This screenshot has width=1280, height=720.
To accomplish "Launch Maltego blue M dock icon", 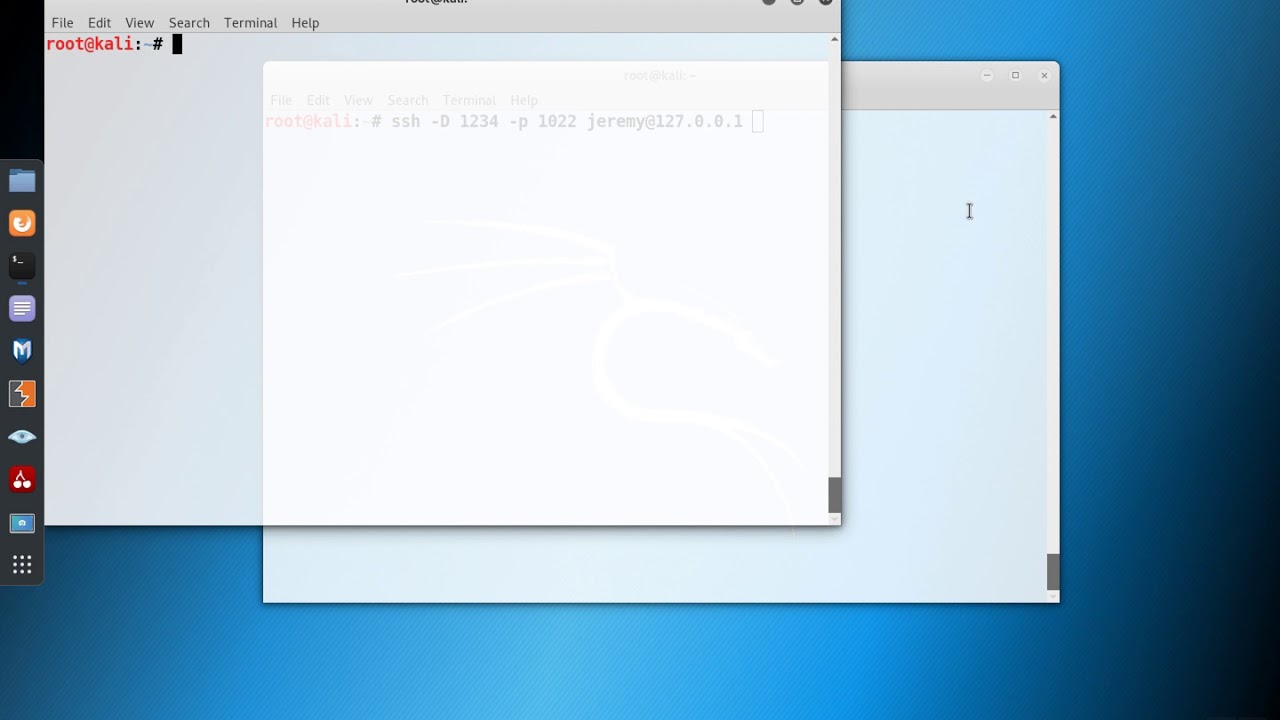I will click(x=22, y=351).
